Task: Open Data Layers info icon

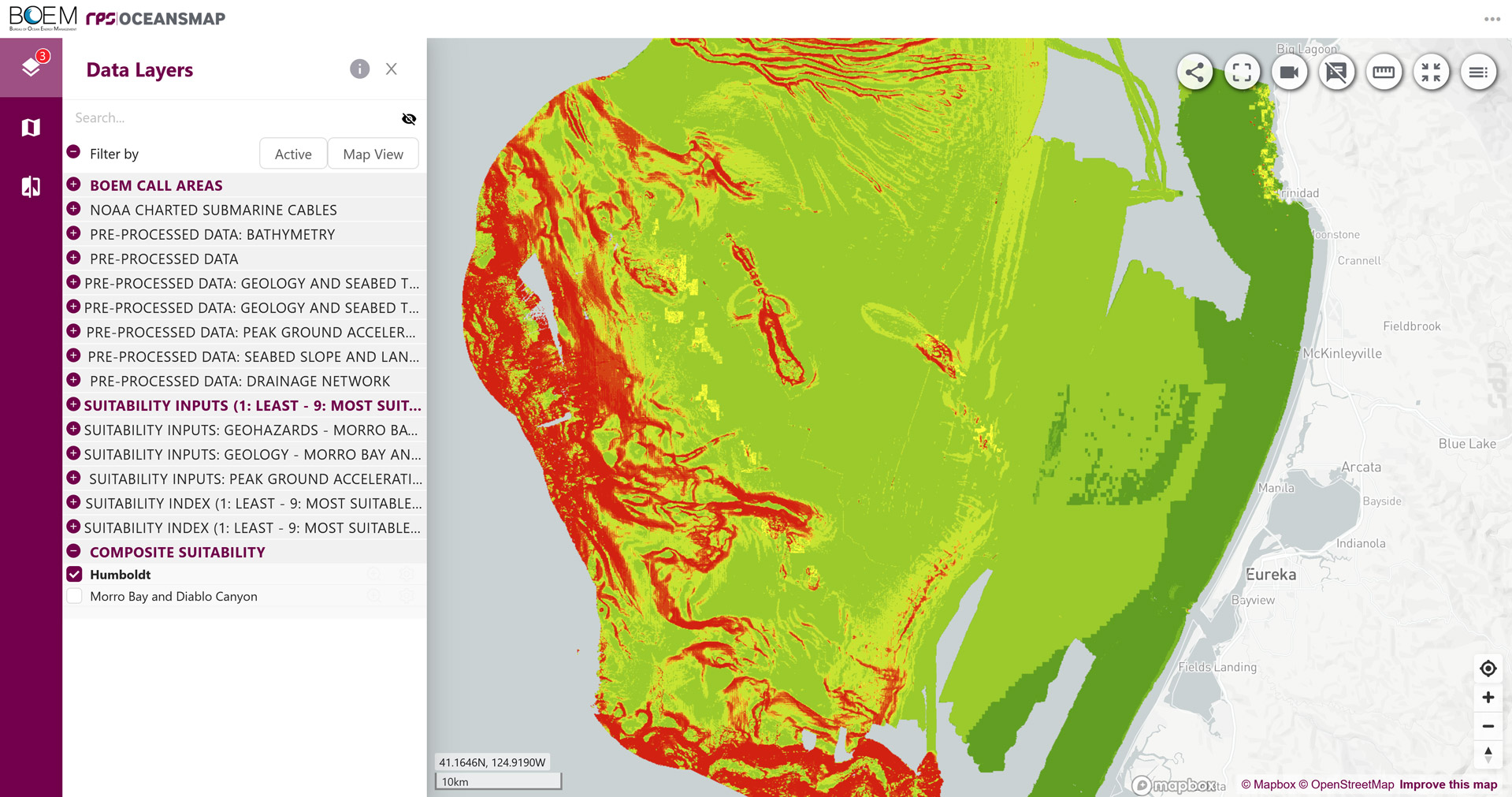Action: [359, 69]
